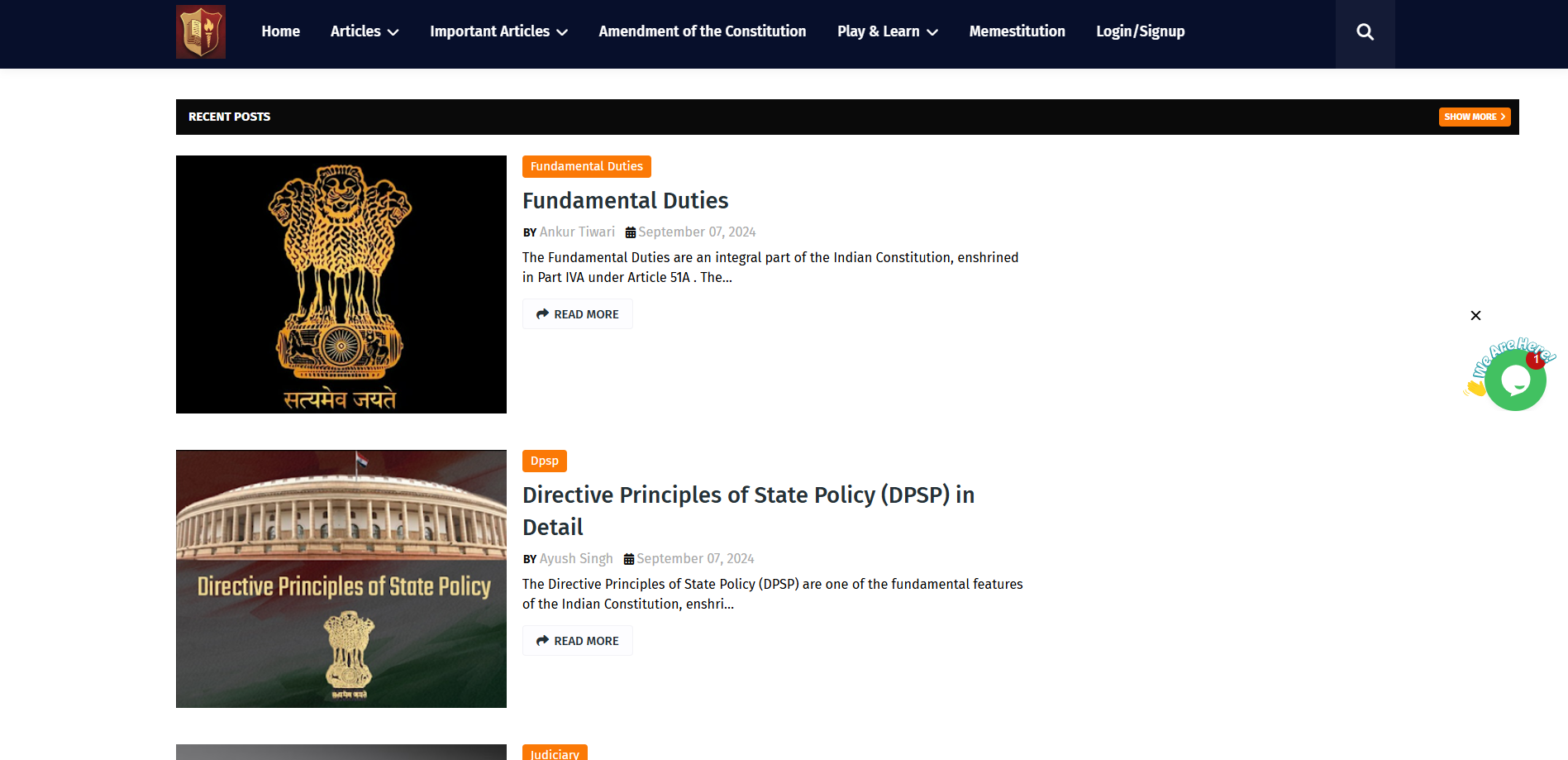1568x760 pixels.
Task: Expand the Articles dropdown menu
Action: point(365,31)
